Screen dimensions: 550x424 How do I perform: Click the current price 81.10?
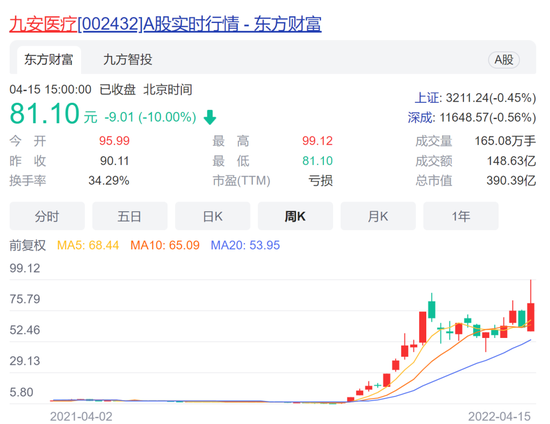[45, 113]
